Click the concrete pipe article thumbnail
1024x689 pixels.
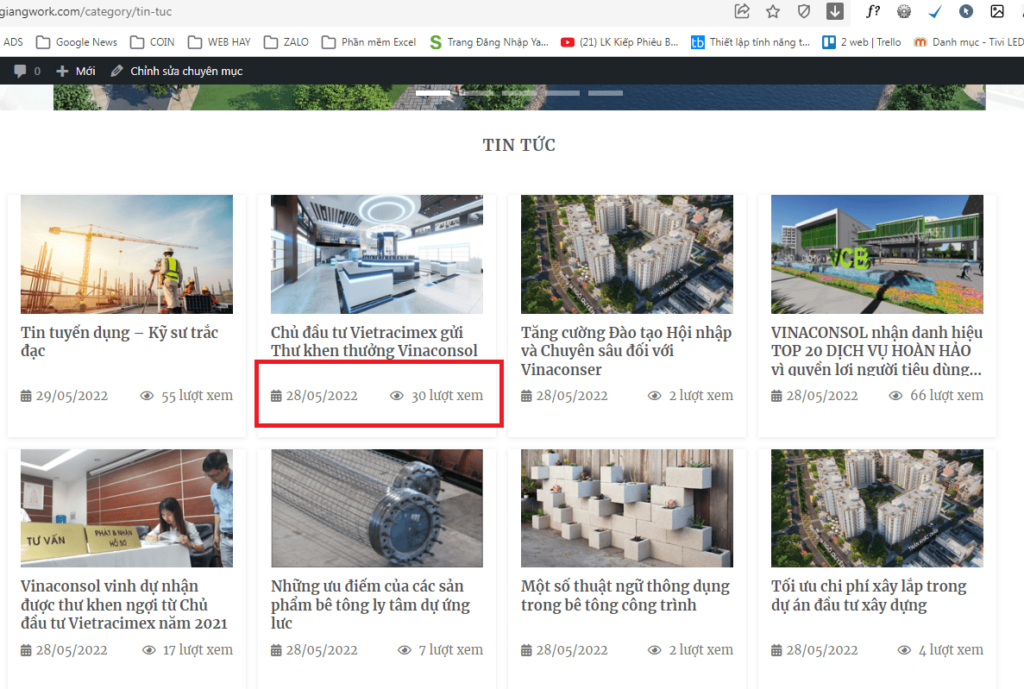[x=376, y=508]
